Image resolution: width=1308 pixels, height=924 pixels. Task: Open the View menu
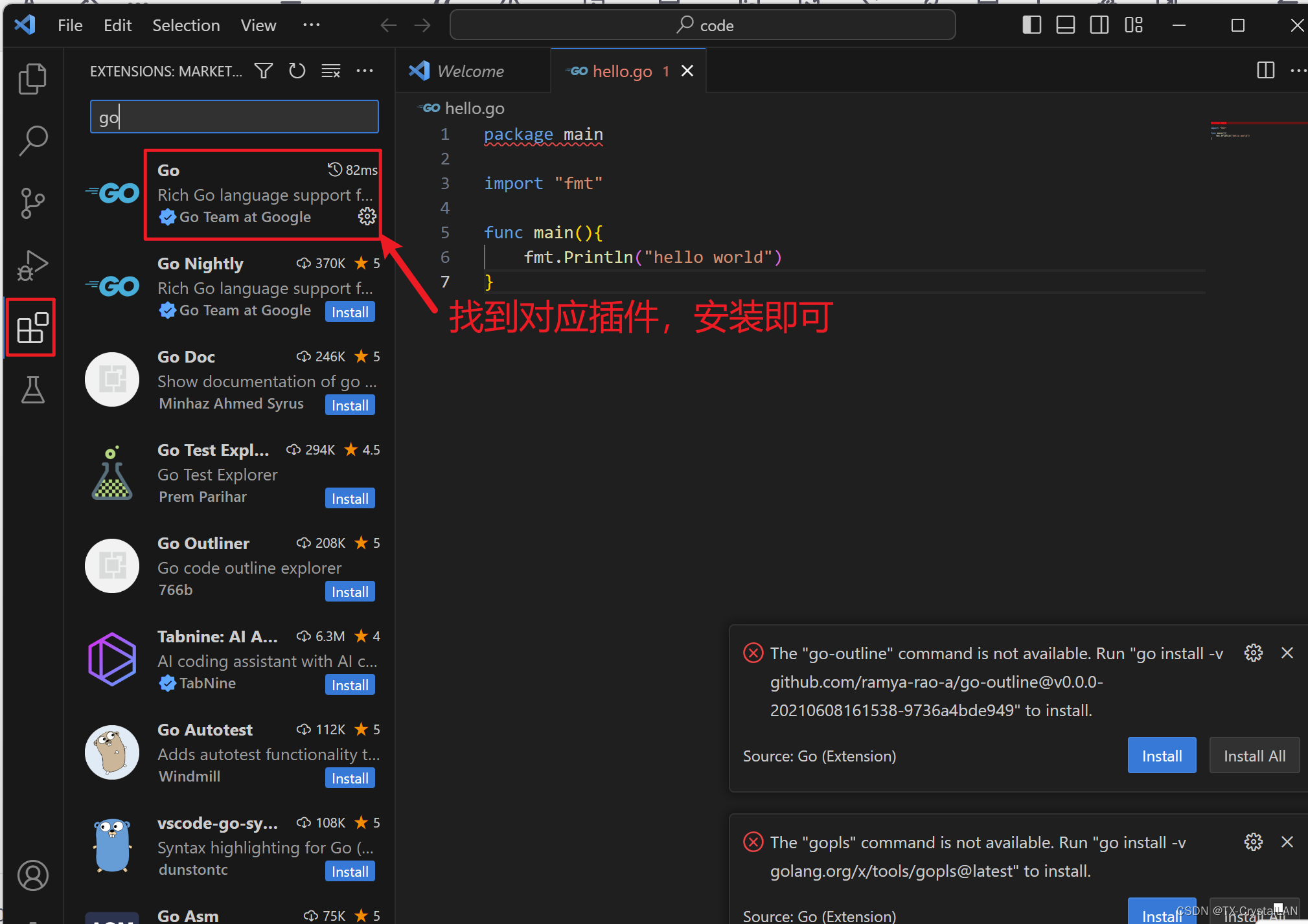(258, 25)
